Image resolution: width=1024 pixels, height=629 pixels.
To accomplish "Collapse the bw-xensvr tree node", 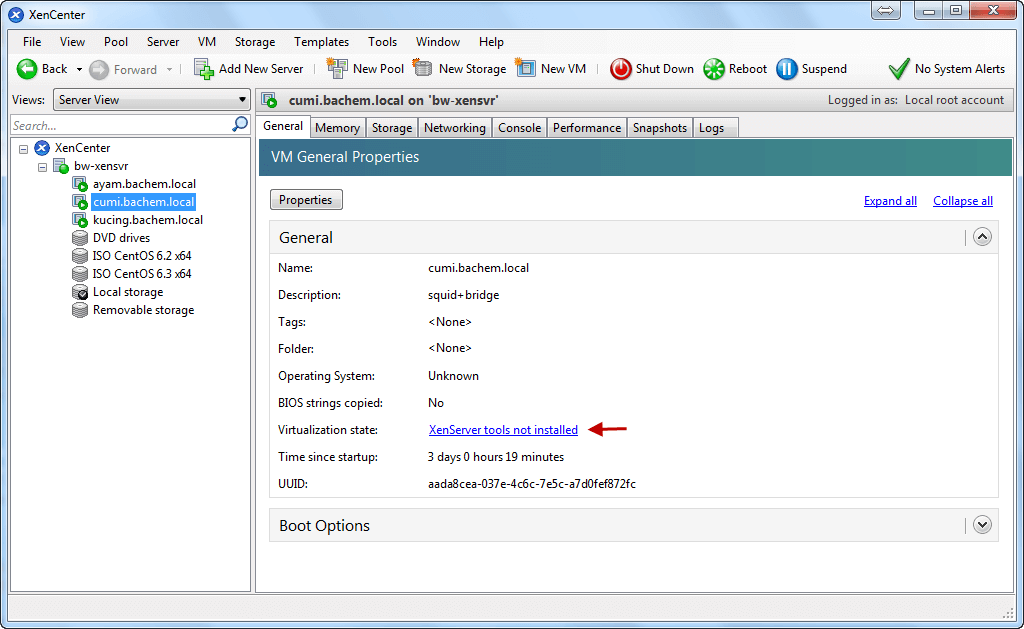I will pyautogui.click(x=42, y=167).
